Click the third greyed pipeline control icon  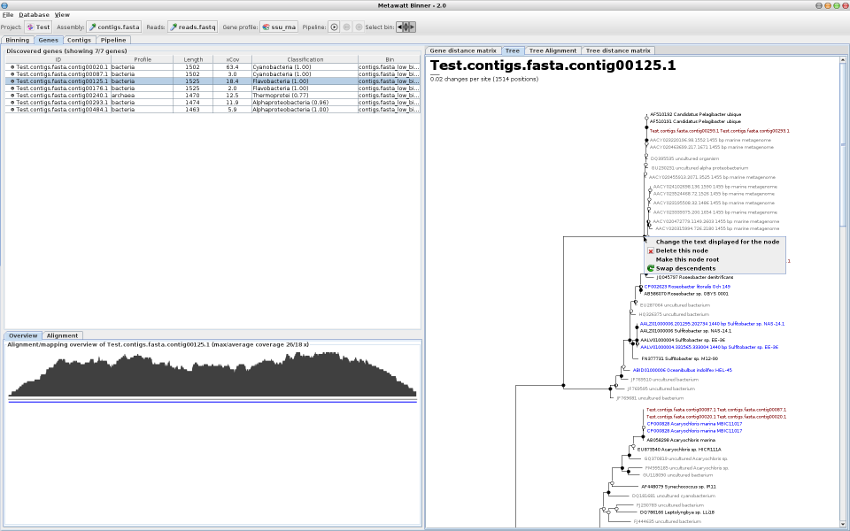(358, 27)
